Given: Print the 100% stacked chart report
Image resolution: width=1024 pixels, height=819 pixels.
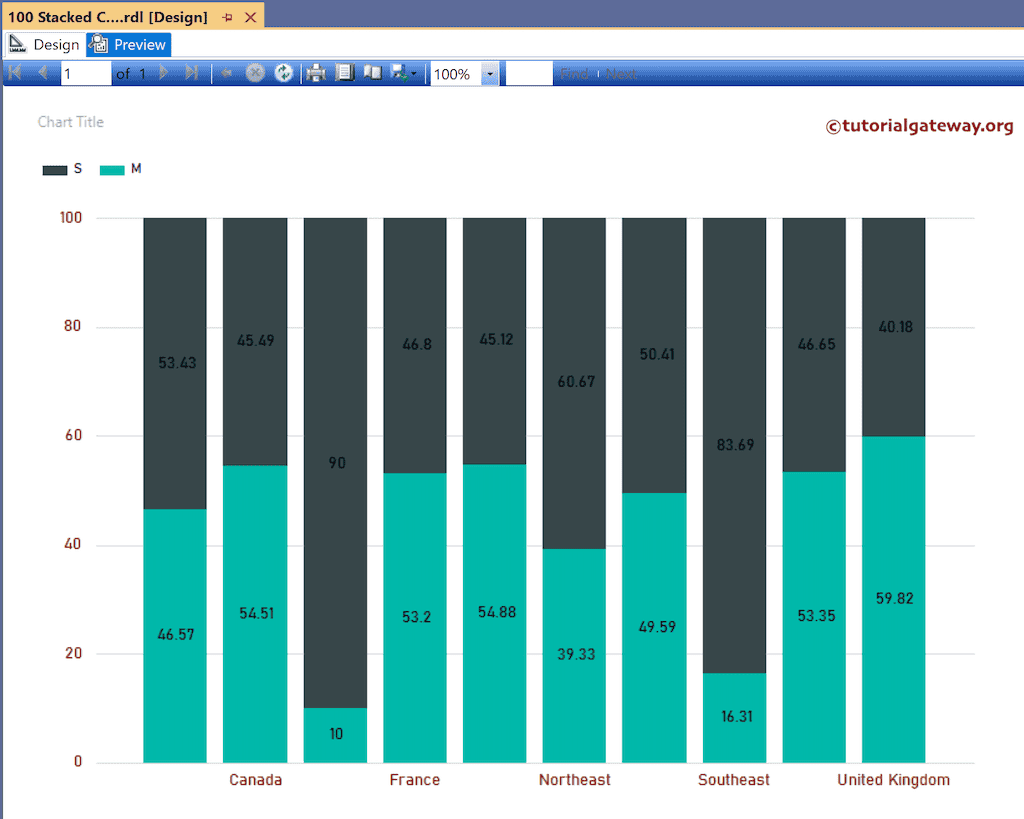Looking at the screenshot, I should (x=315, y=73).
